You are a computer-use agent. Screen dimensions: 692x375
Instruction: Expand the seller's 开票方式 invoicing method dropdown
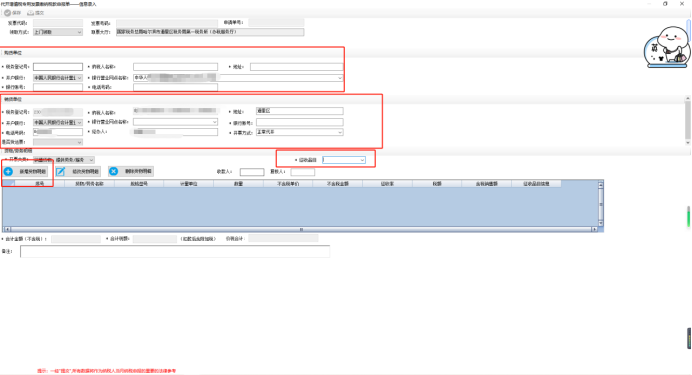tap(300, 132)
